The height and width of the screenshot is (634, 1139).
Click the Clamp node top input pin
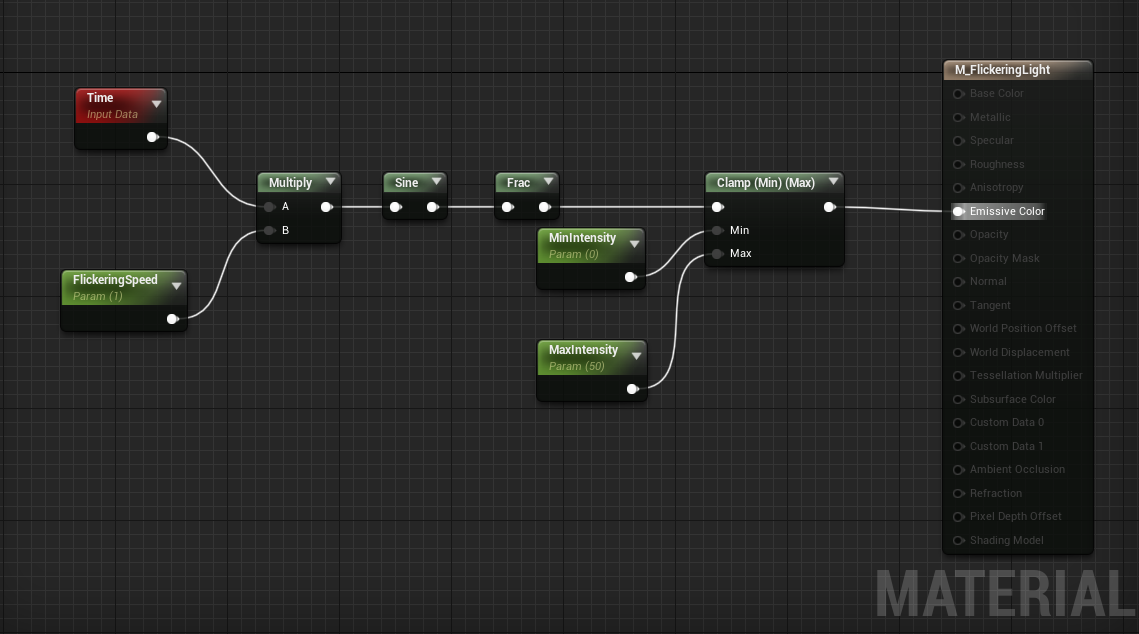(718, 207)
